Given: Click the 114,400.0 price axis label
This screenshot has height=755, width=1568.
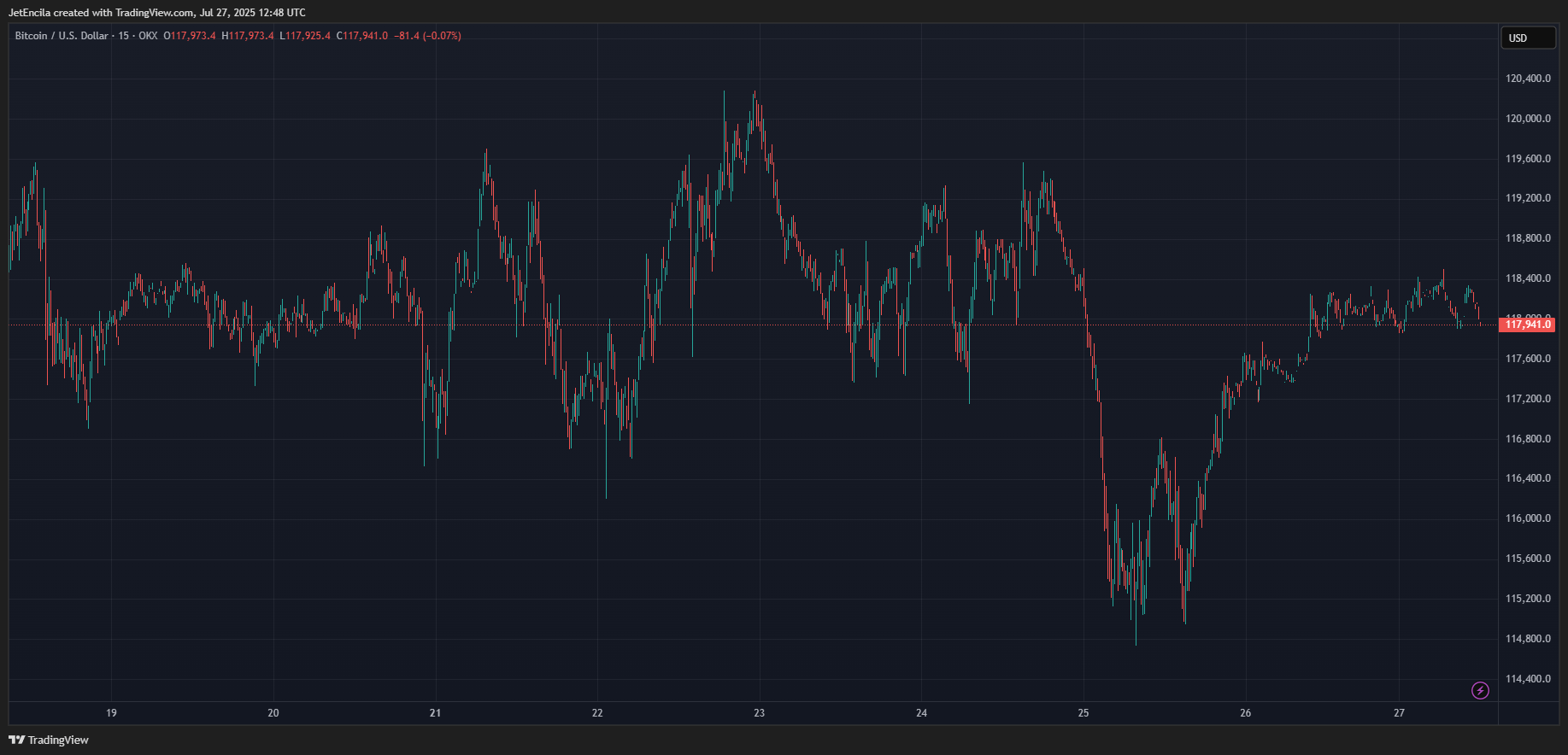Looking at the screenshot, I should point(1528,679).
